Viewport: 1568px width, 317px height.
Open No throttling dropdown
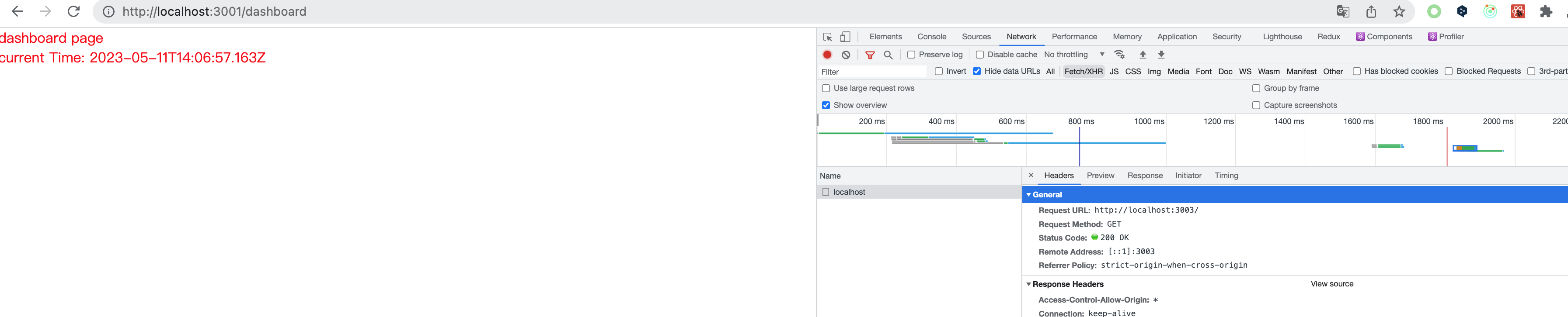[x=1074, y=55]
